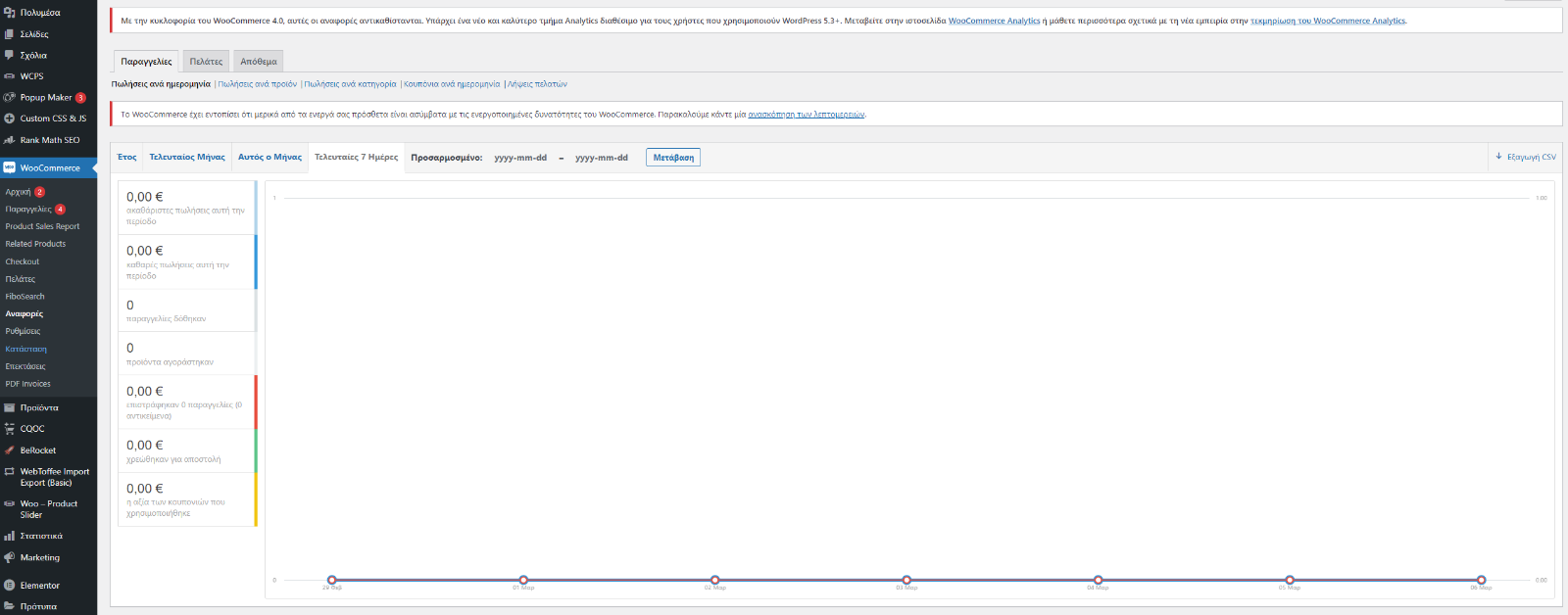The height and width of the screenshot is (615, 1568).
Task: Select the Αυτός ο Μήνας range
Action: tap(269, 157)
